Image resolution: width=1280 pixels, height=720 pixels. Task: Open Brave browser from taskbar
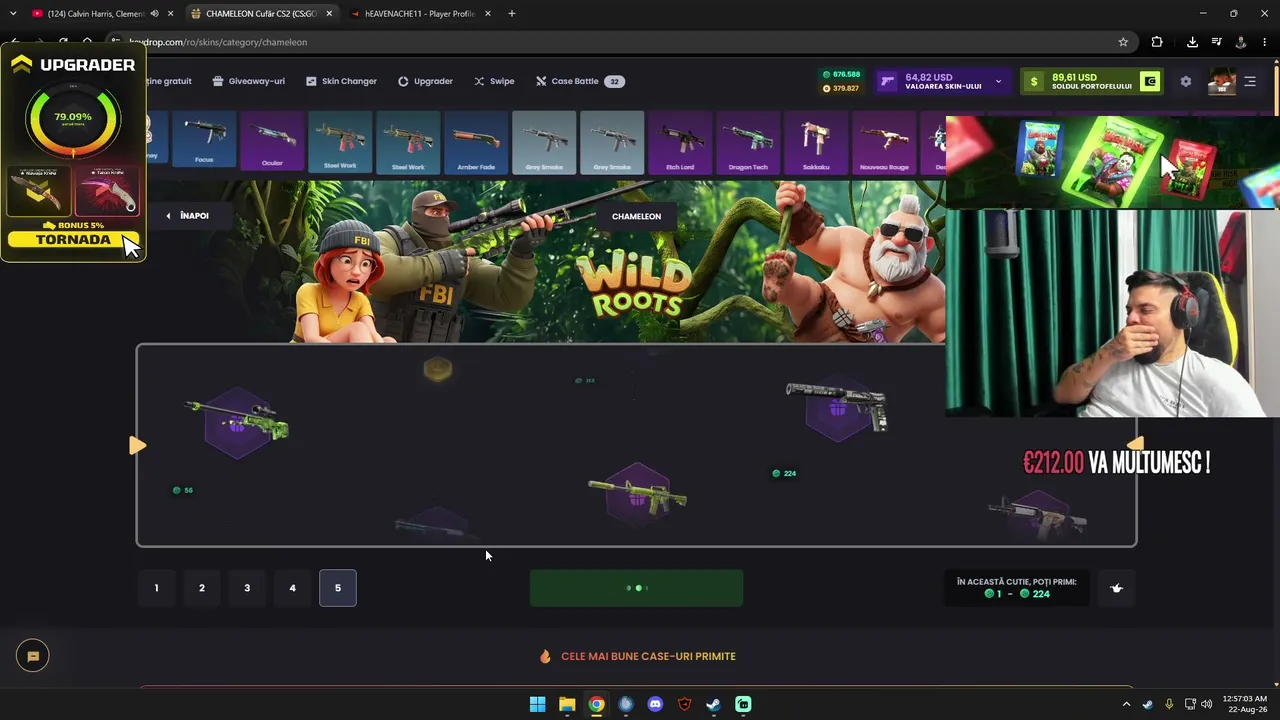pos(684,704)
